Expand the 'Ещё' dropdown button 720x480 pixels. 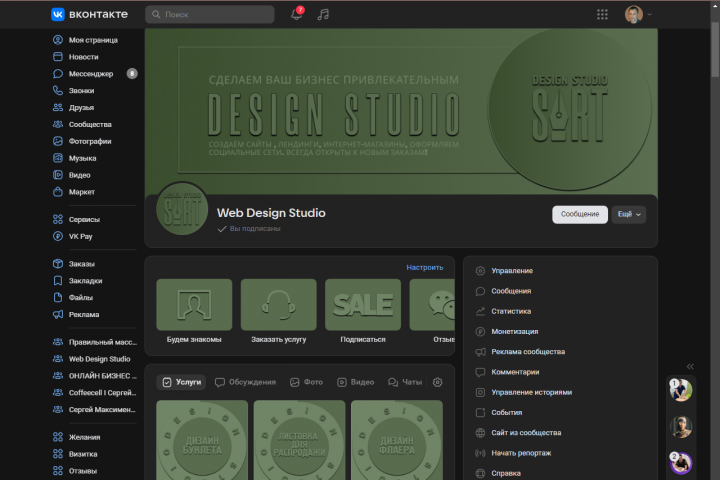(x=628, y=214)
